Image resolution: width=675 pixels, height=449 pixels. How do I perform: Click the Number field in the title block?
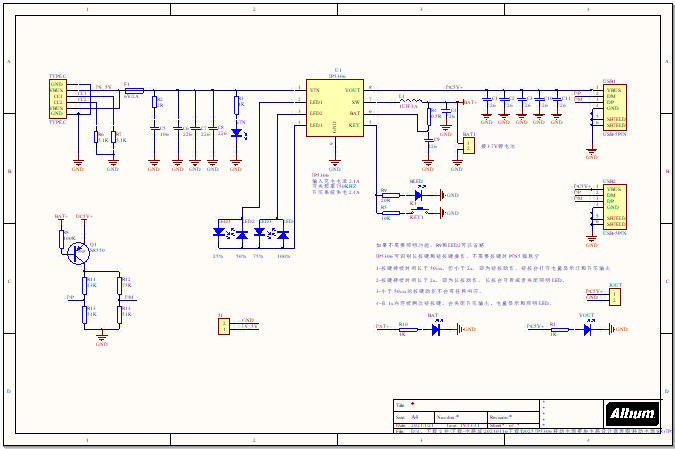click(461, 417)
